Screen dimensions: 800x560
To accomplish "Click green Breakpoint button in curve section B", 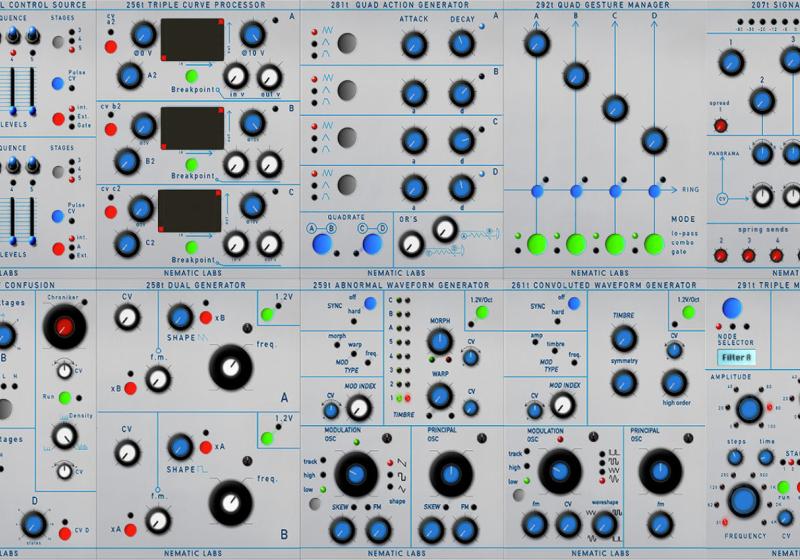I will pyautogui.click(x=192, y=165).
